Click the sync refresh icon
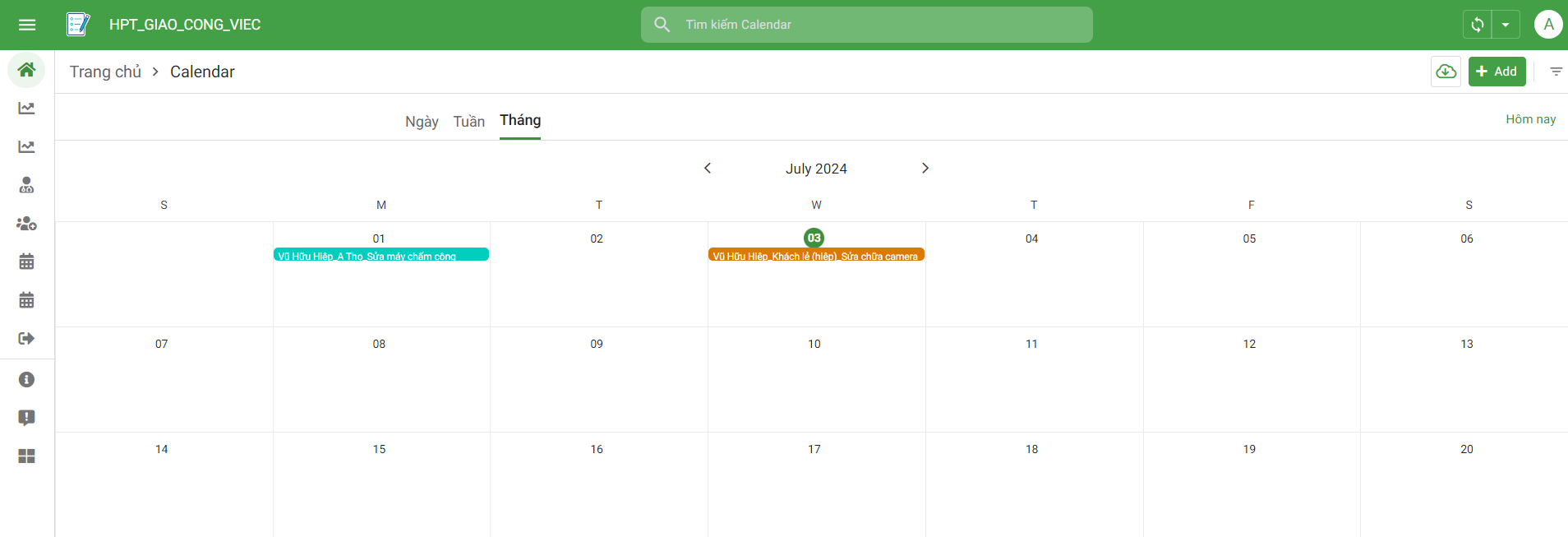 coord(1477,25)
